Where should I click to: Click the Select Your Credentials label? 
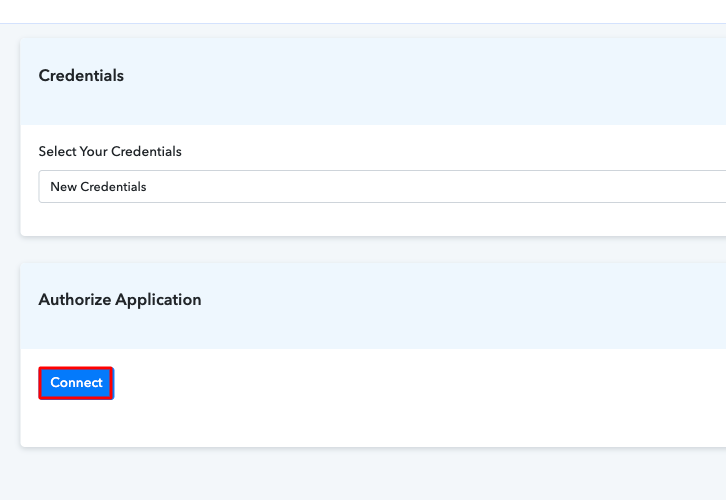click(110, 152)
